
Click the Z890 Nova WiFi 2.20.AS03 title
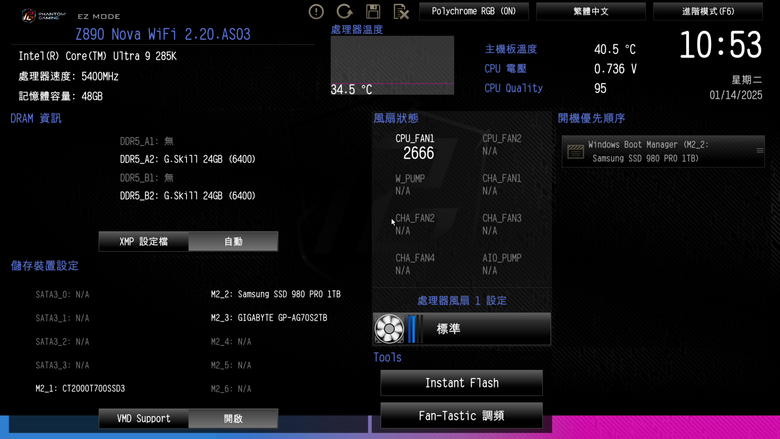tap(163, 34)
